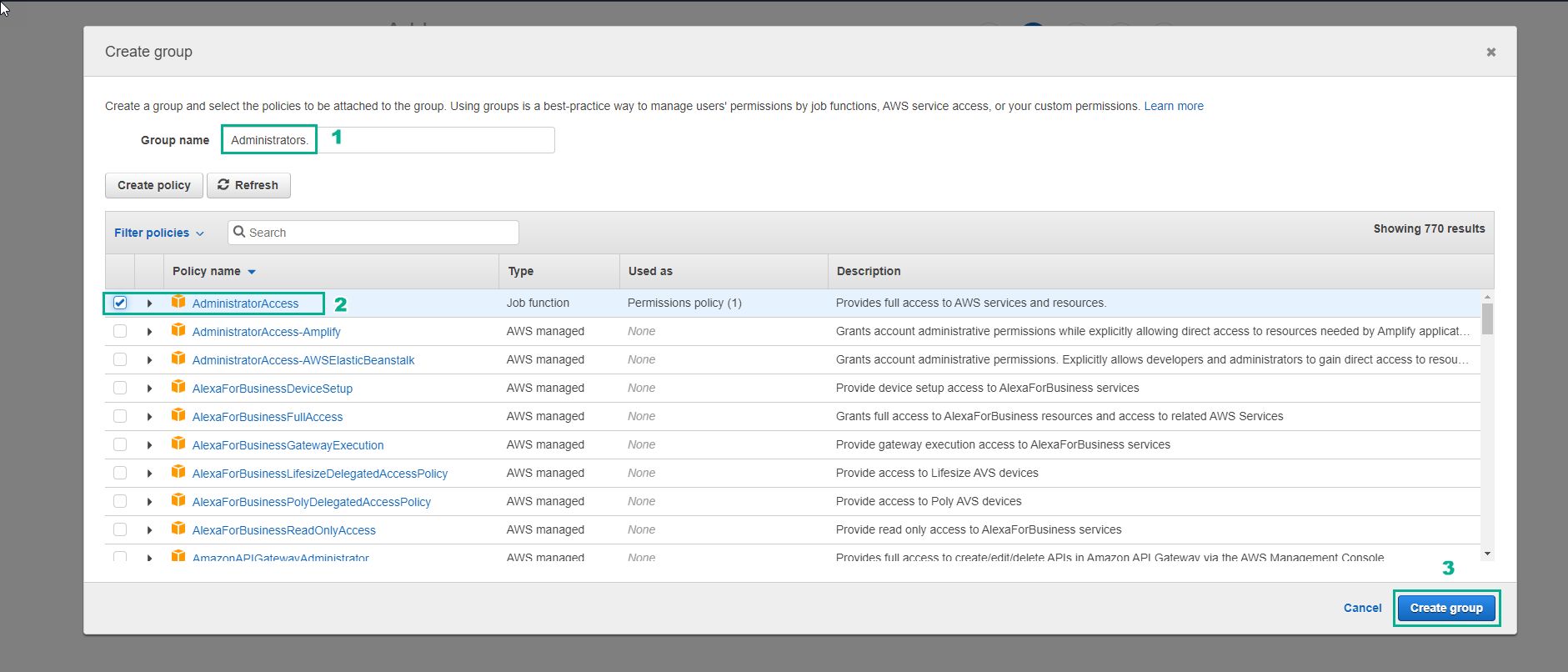Check the AlexaForBusinessLifesizeDelegatedAccessPolicy checkbox
This screenshot has height=672, width=1568.
click(x=120, y=473)
